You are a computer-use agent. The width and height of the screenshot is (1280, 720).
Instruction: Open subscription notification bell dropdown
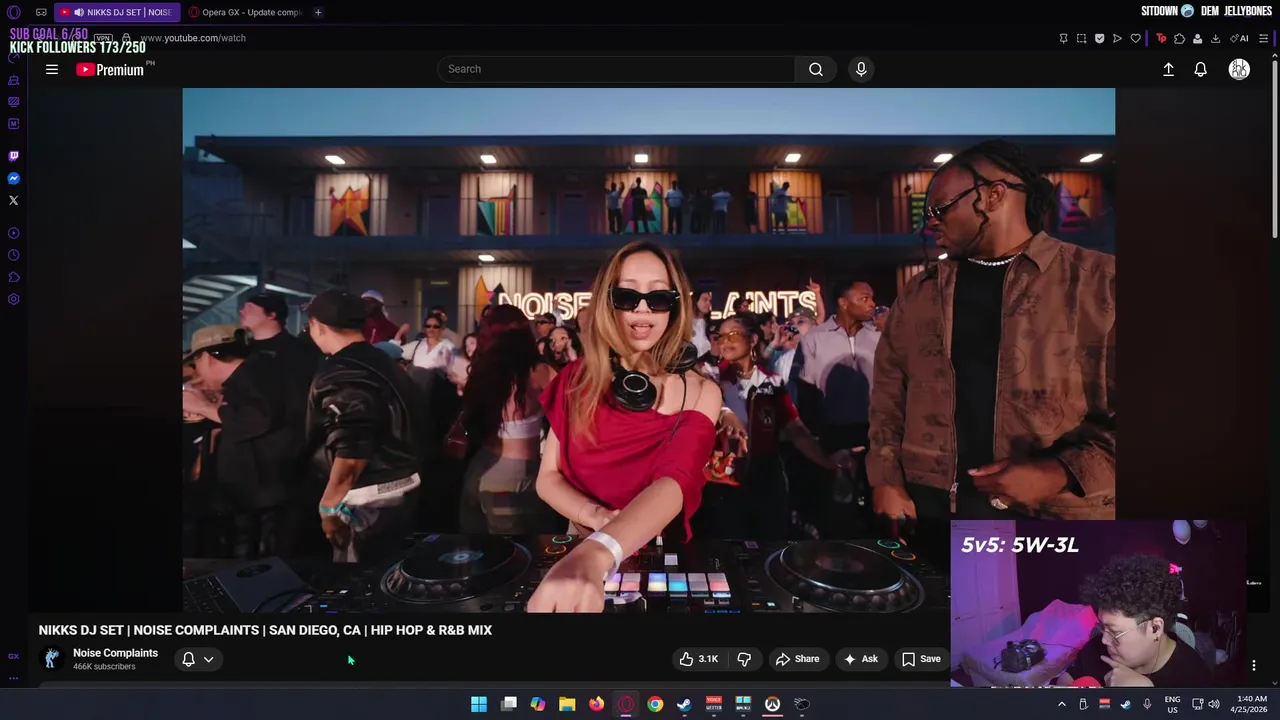[x=198, y=659]
